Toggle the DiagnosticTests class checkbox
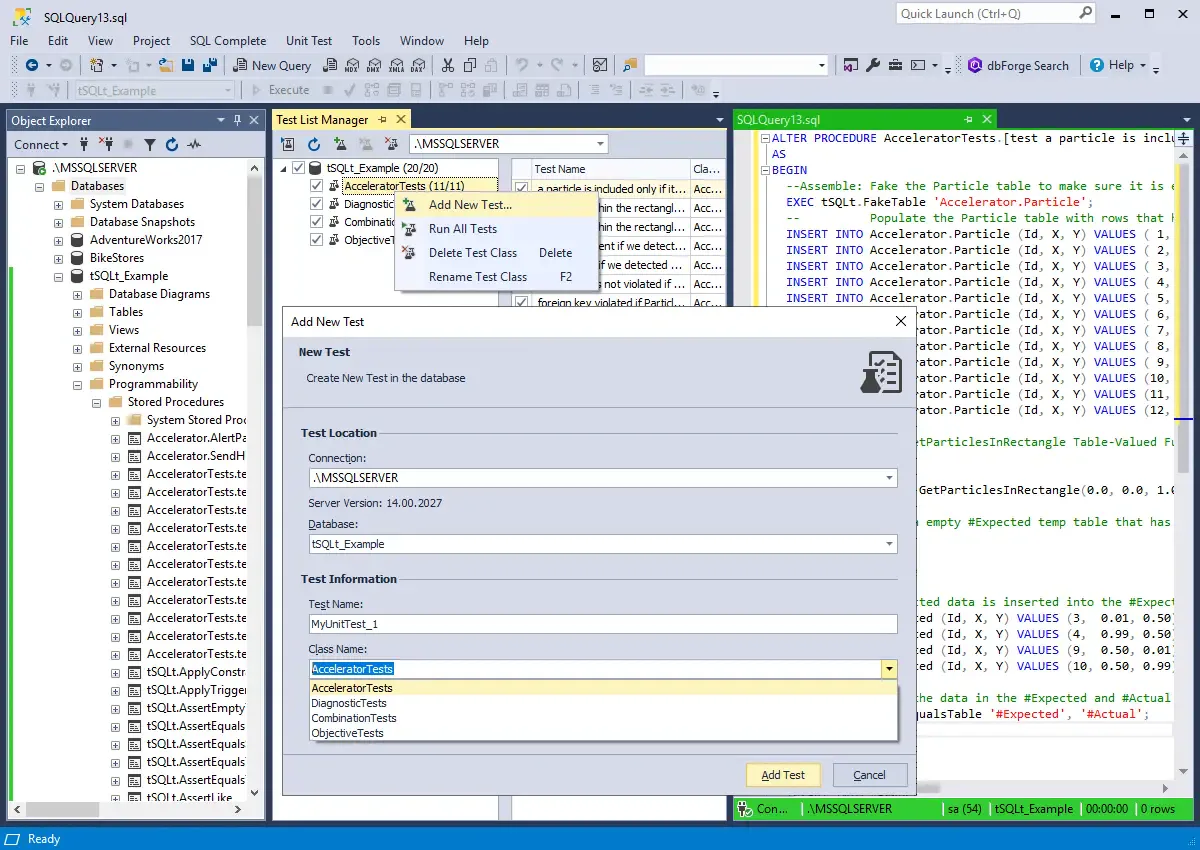 [x=317, y=204]
